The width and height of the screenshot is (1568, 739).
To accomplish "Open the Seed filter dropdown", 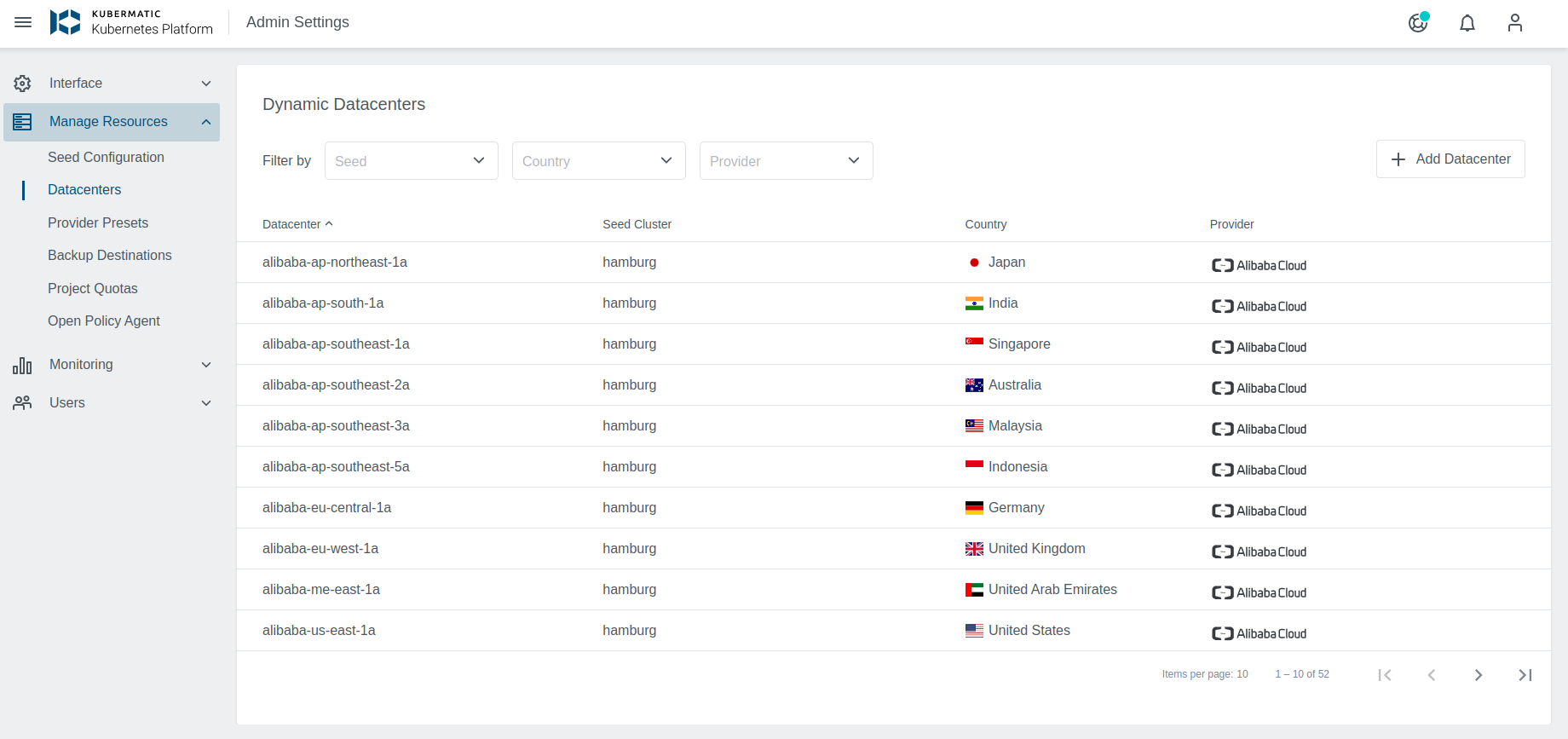I will 411,161.
